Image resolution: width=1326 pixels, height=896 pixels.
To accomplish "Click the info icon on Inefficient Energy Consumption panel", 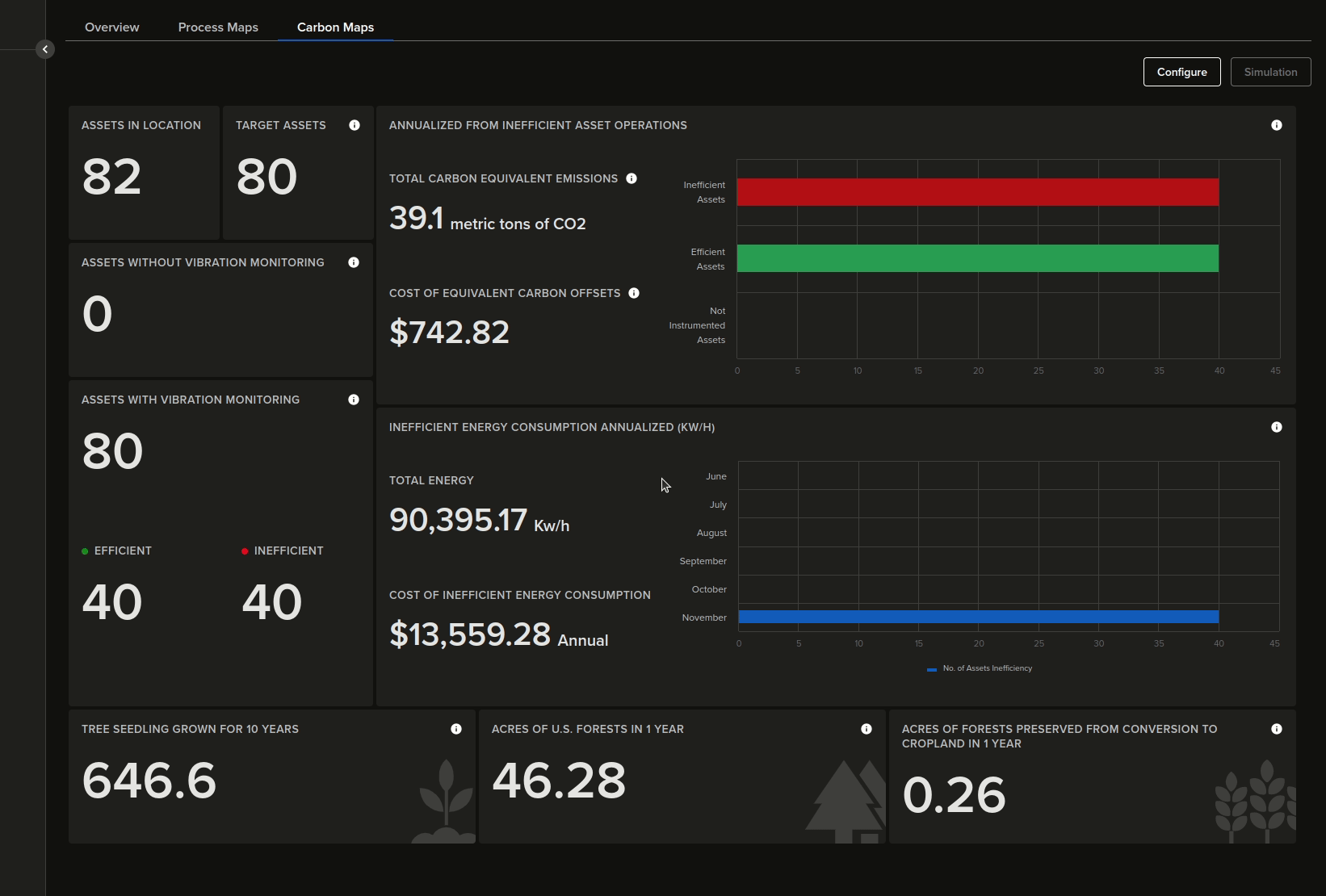I will 1277,427.
